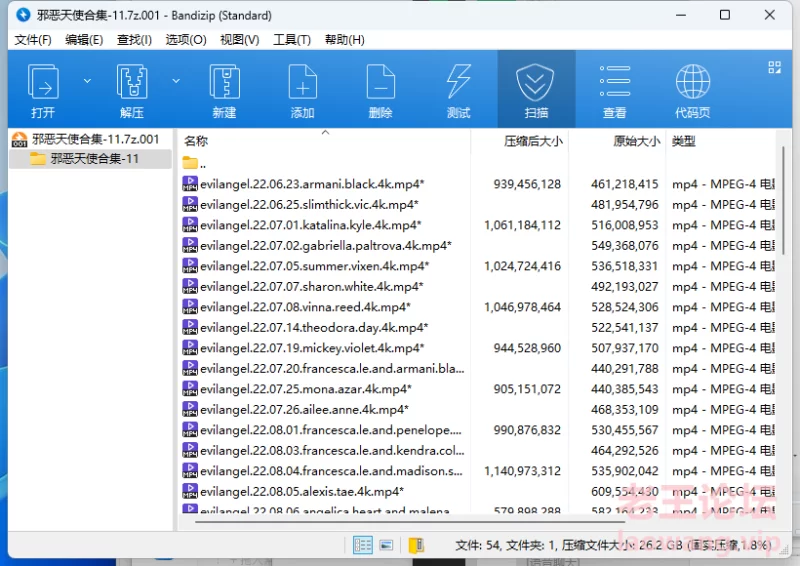Image resolution: width=800 pixels, height=566 pixels.
Task: Expand the Extract button dropdown arrow
Action: click(176, 81)
